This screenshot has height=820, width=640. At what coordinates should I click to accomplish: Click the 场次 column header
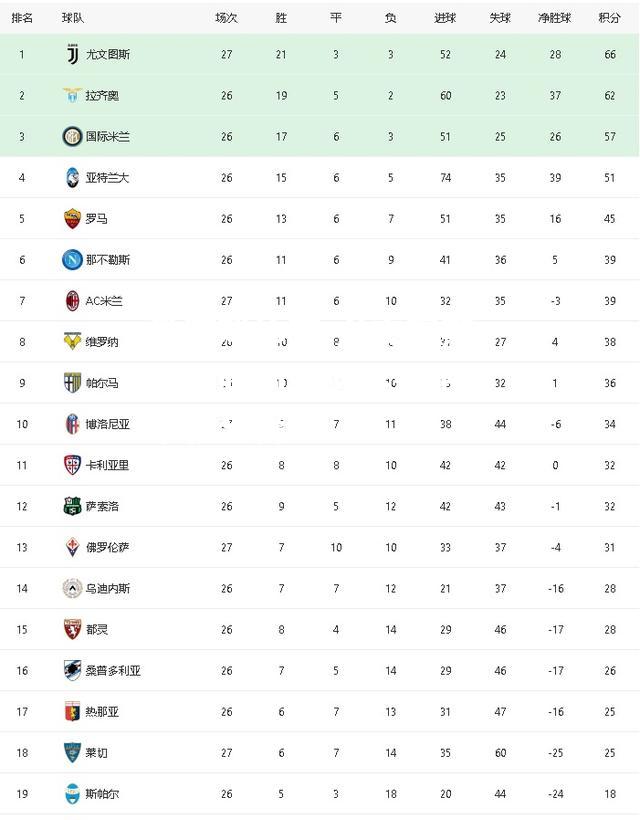tap(226, 18)
